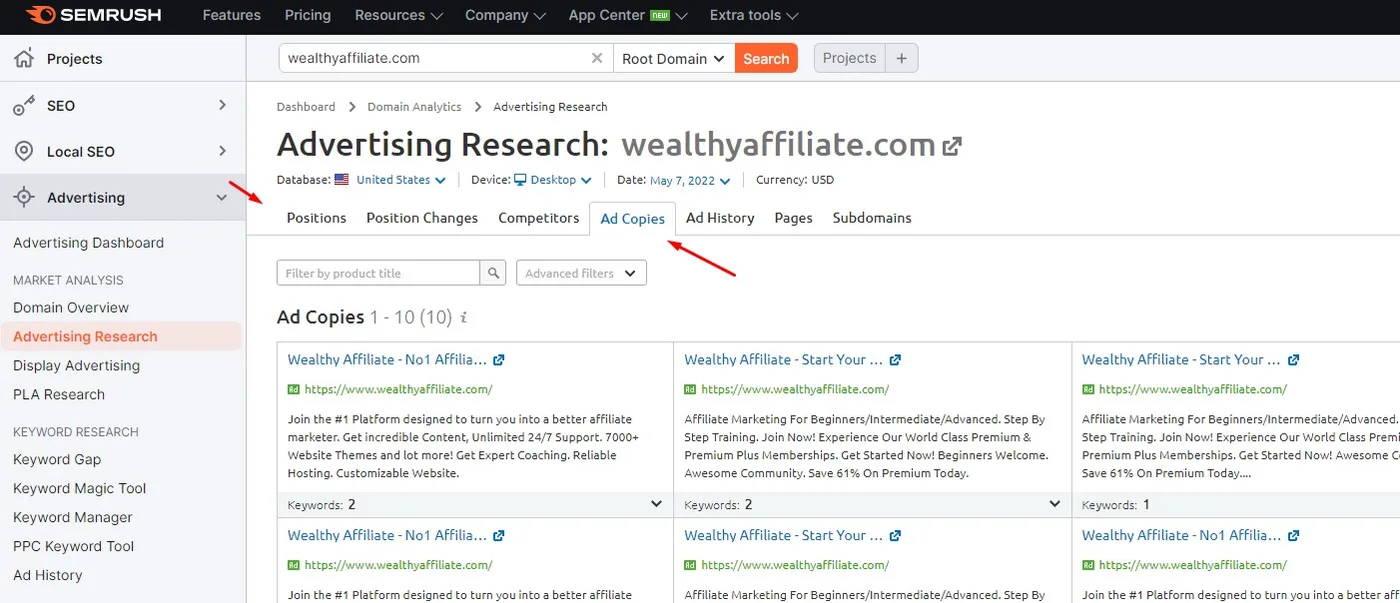Open Keyword Gap in sidebar
Screen dimensions: 1400x603
pyautogui.click(x=57, y=460)
